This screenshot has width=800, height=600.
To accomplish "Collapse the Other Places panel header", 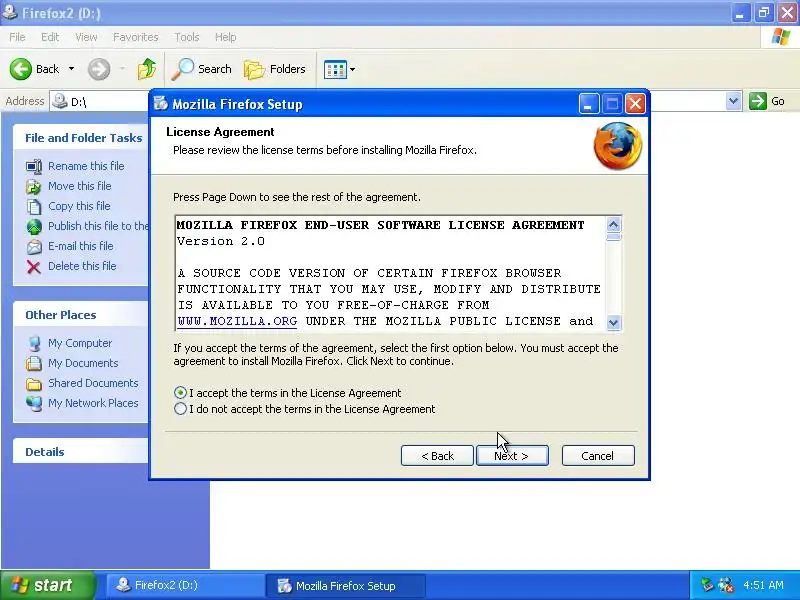I will (x=81, y=315).
